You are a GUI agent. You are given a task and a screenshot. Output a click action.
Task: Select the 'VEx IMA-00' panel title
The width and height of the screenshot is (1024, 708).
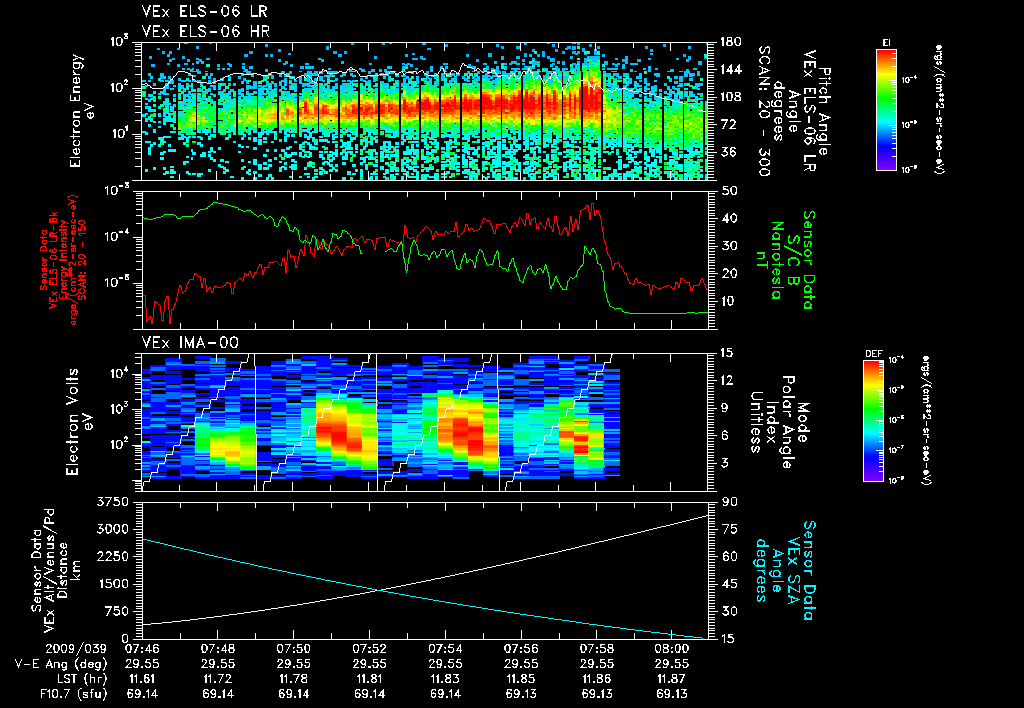[x=190, y=342]
